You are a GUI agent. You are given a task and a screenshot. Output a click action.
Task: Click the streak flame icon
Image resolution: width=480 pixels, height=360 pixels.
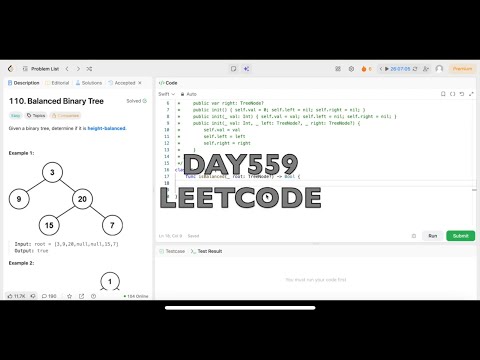pos(364,69)
